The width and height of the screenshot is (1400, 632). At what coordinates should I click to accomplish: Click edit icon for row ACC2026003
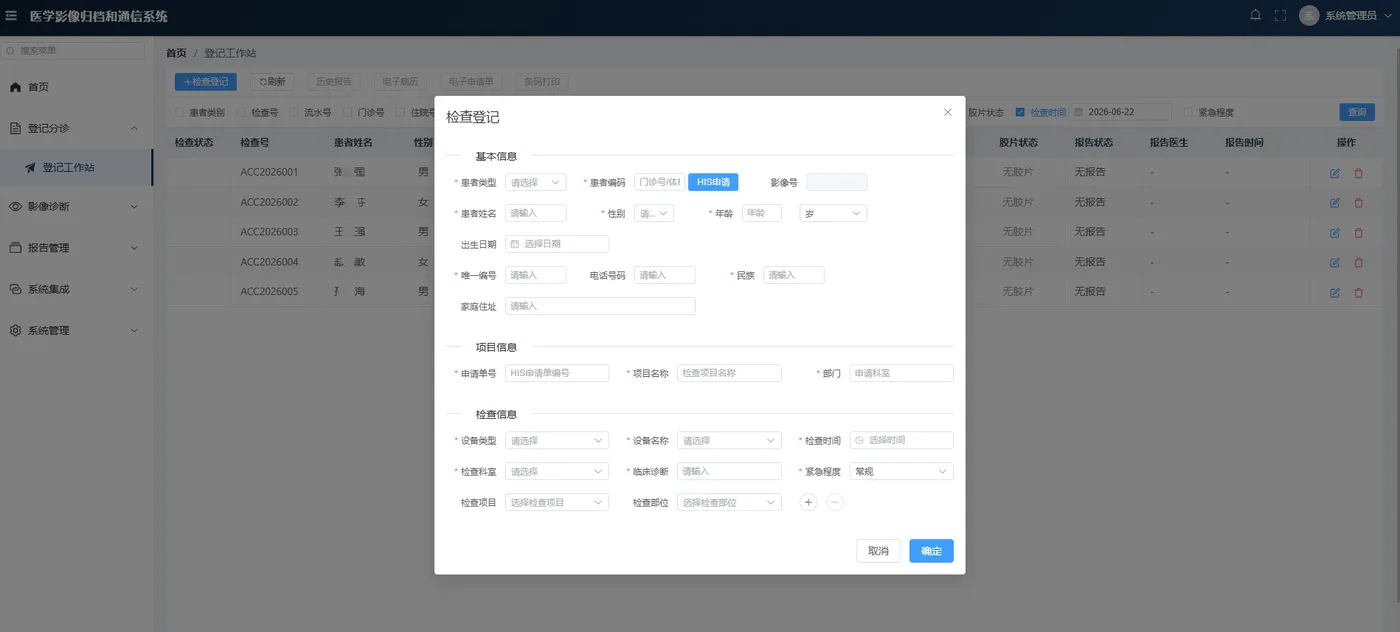(x=1335, y=233)
